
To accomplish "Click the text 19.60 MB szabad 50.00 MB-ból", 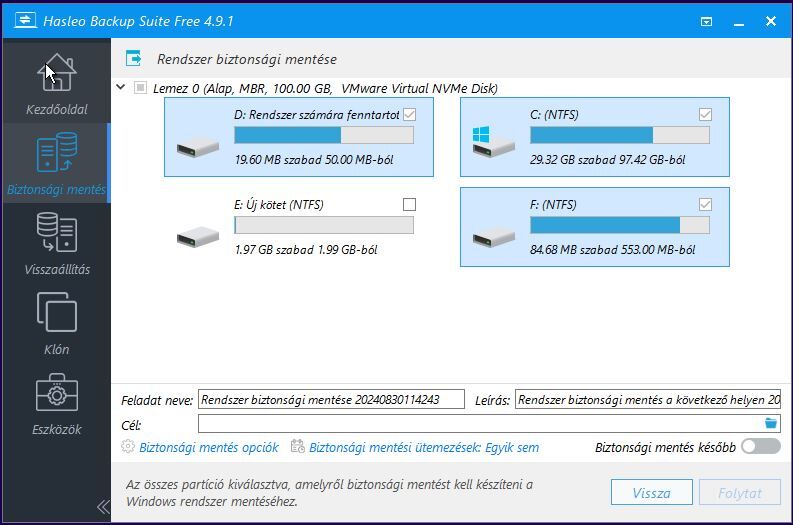I will pyautogui.click(x=314, y=160).
